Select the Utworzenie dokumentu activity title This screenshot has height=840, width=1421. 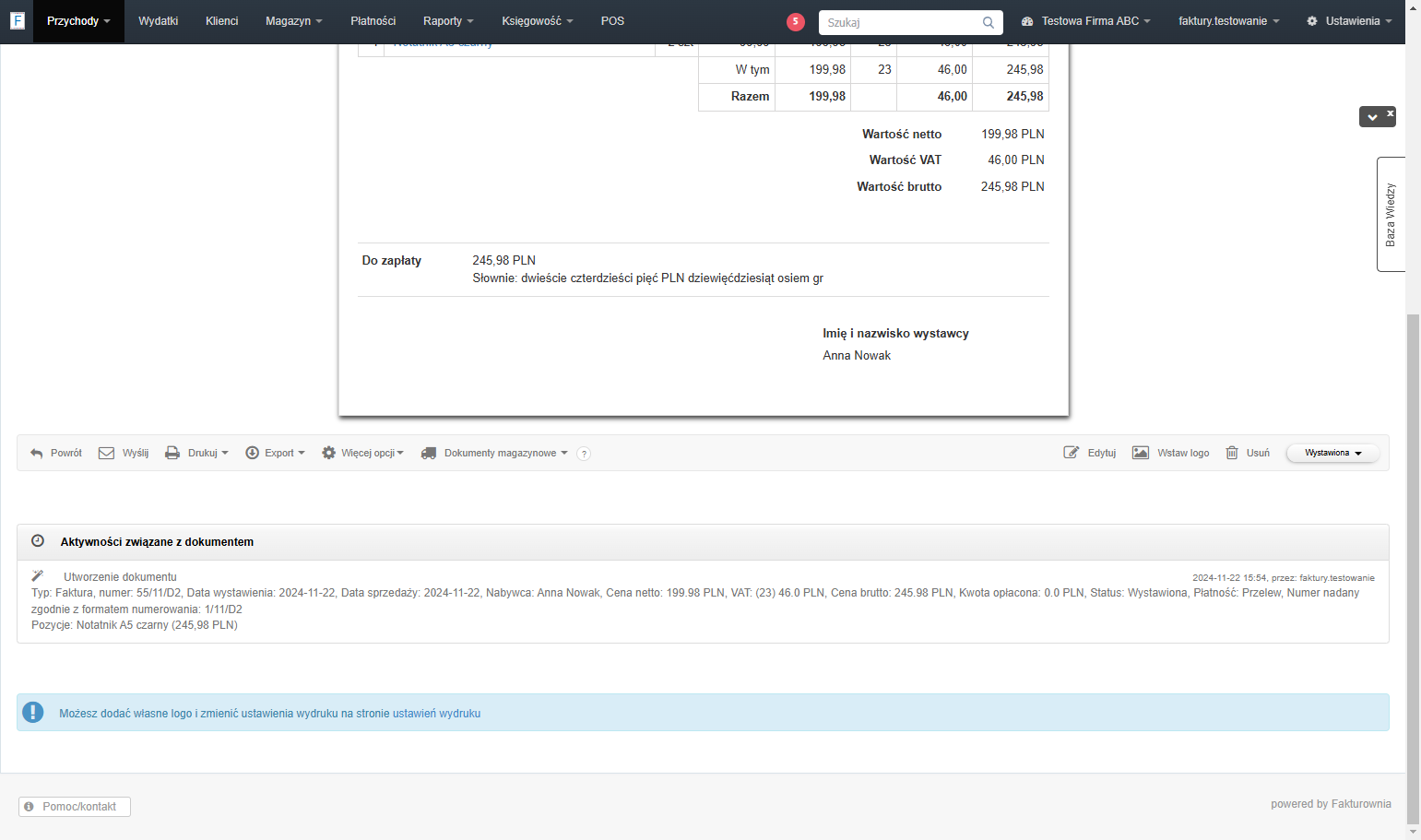point(120,577)
